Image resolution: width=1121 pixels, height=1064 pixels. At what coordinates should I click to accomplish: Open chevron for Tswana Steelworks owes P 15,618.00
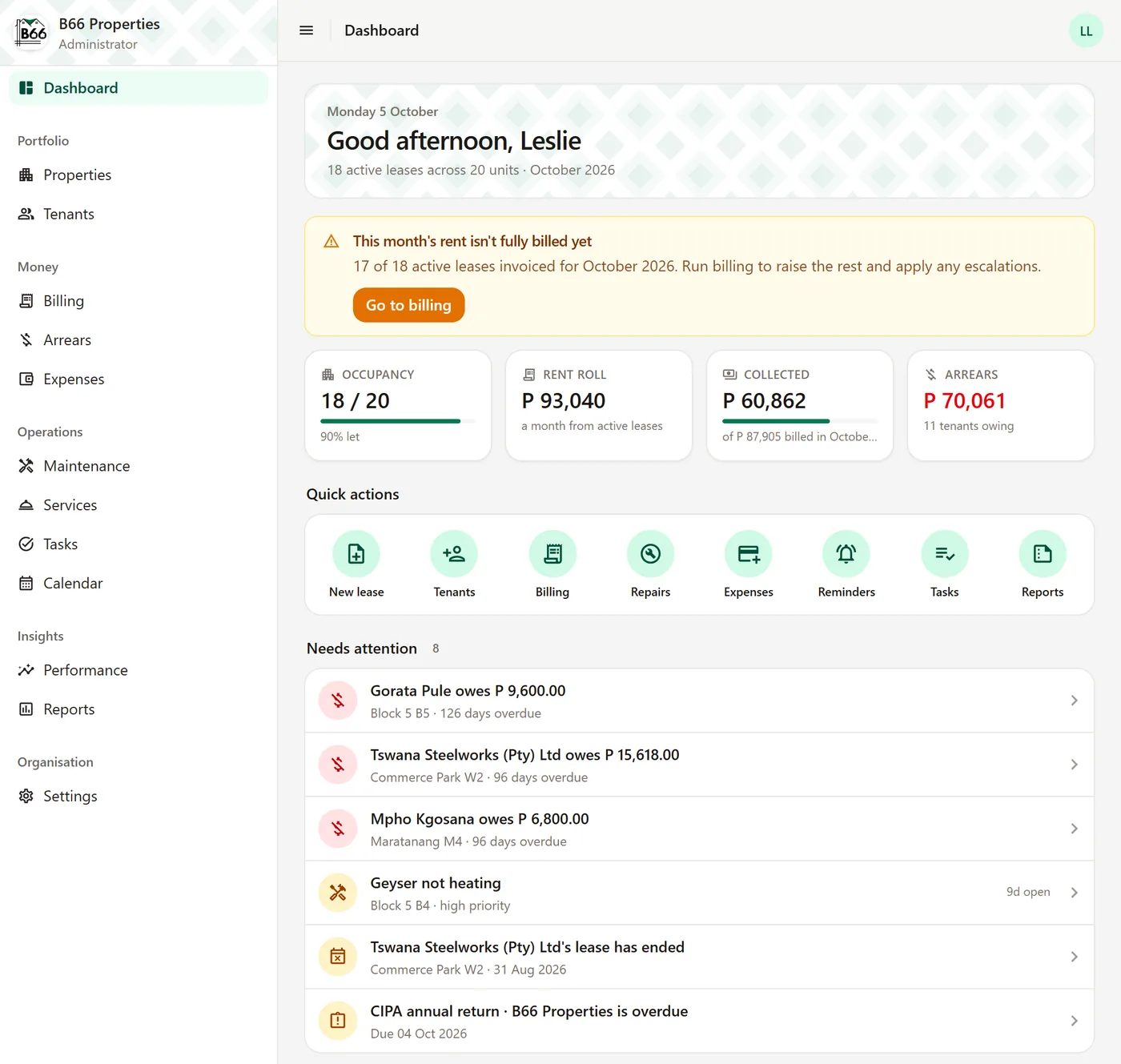coord(1075,765)
